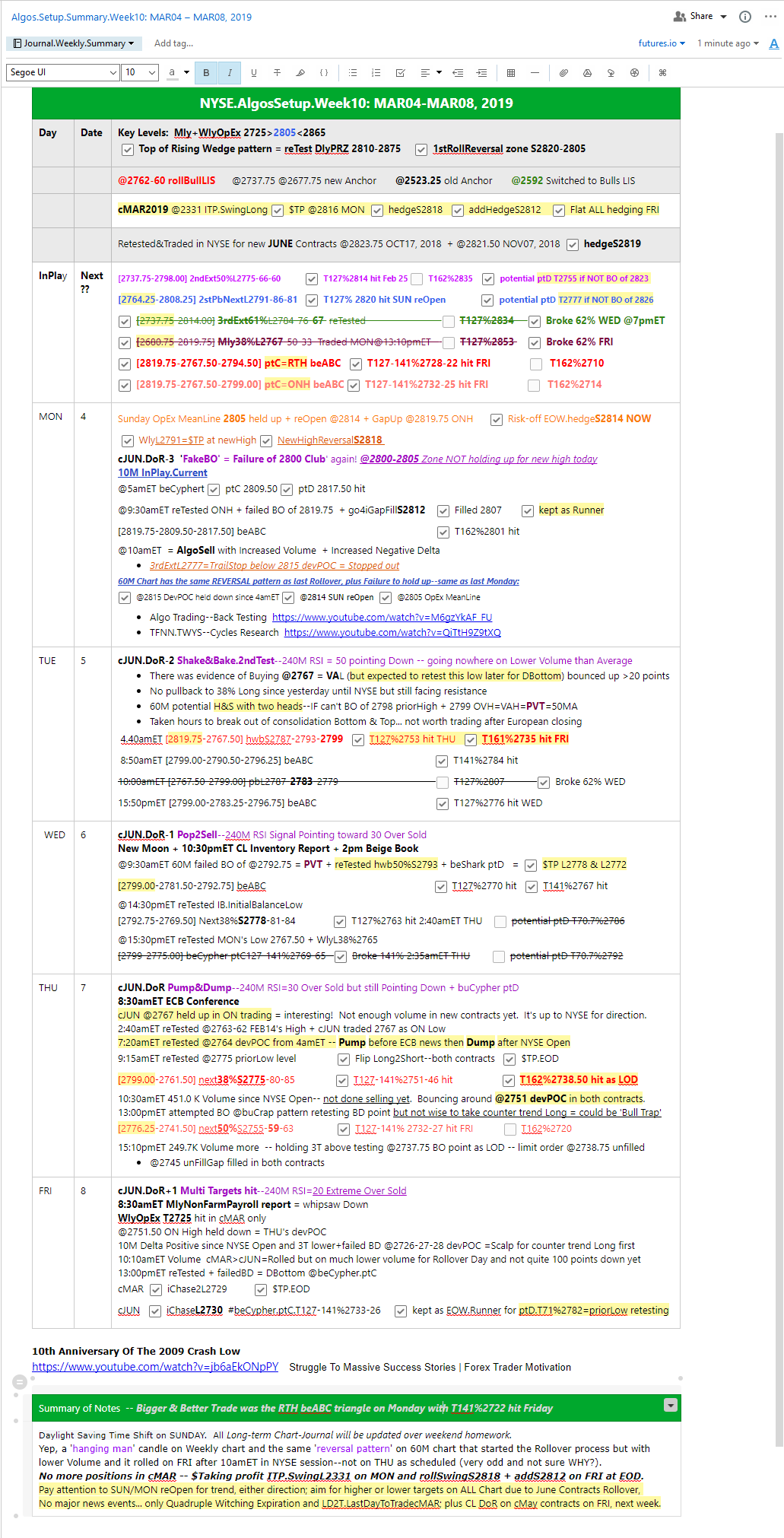Insert a checkbox item from the toolbar
The width and height of the screenshot is (784, 1538).
(400, 73)
